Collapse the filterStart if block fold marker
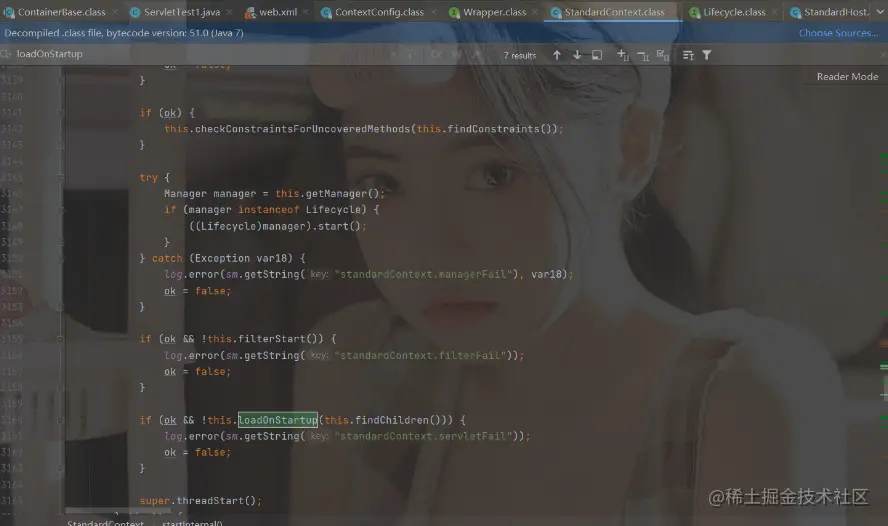Viewport: 888px width, 526px height. (61, 339)
